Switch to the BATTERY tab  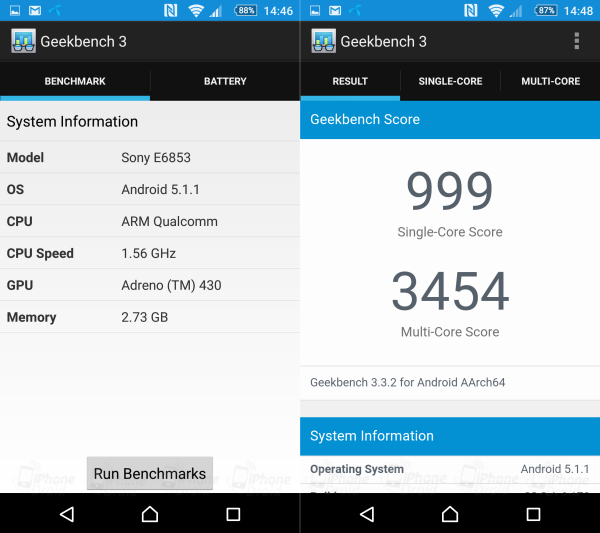225,81
